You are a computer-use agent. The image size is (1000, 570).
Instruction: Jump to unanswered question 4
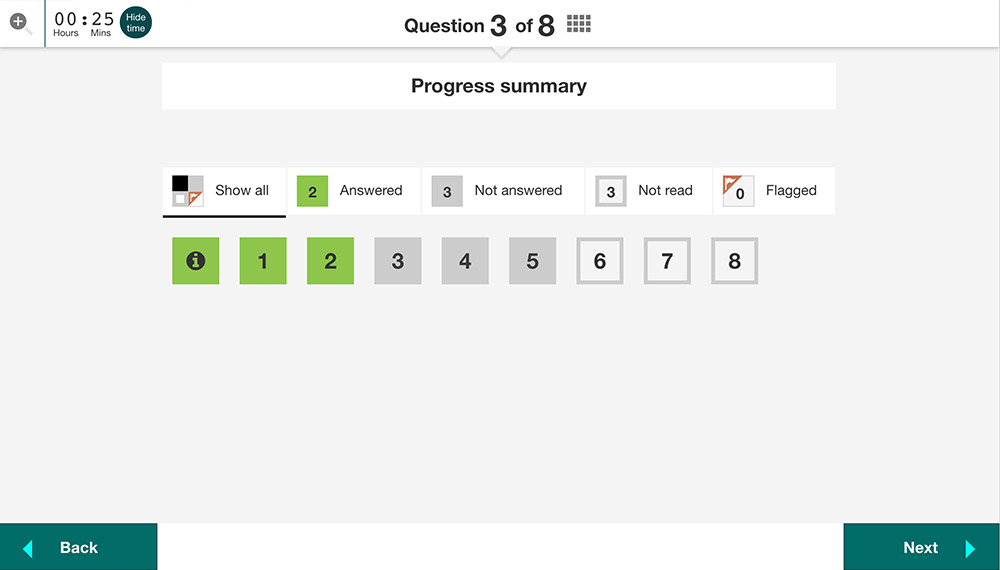pos(465,261)
